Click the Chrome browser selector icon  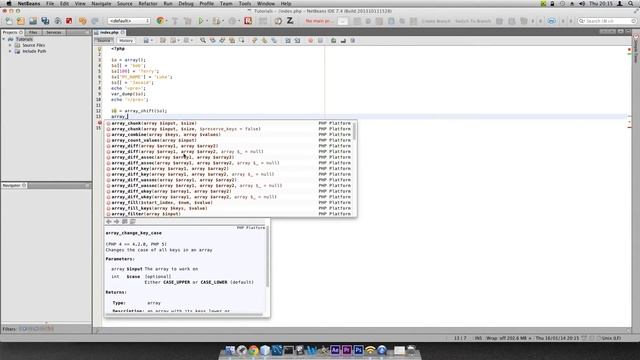(160, 21)
